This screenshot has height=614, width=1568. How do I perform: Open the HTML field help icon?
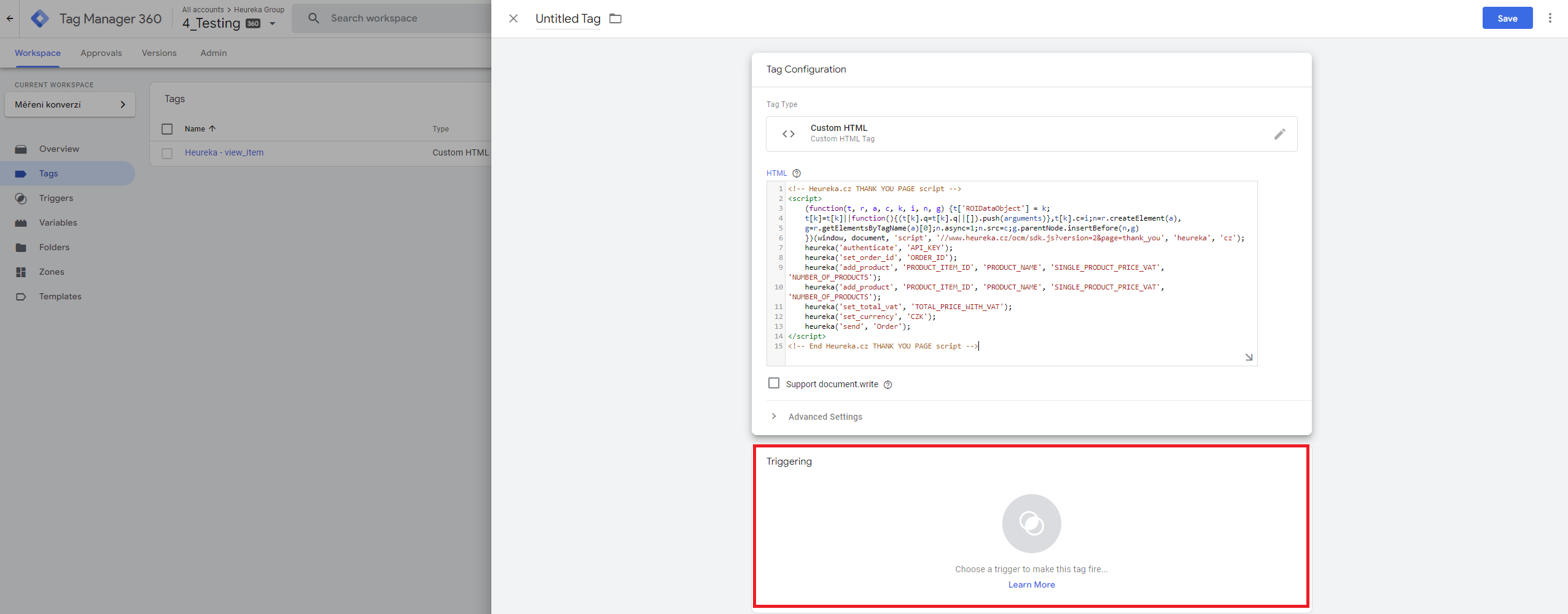[x=797, y=173]
